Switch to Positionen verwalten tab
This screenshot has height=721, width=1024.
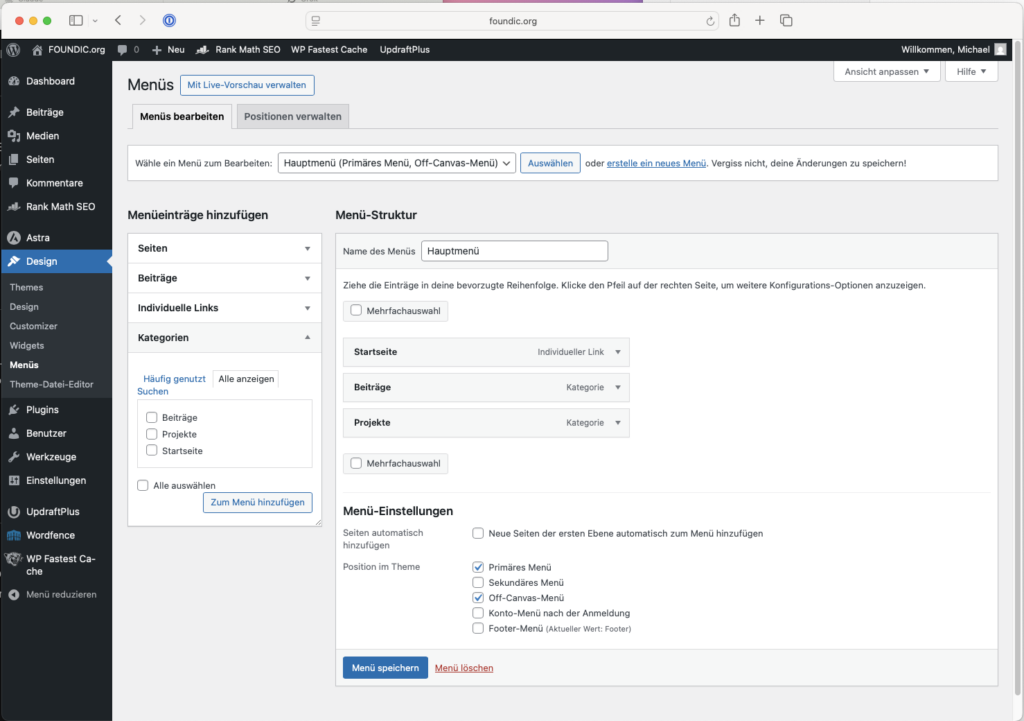click(293, 117)
